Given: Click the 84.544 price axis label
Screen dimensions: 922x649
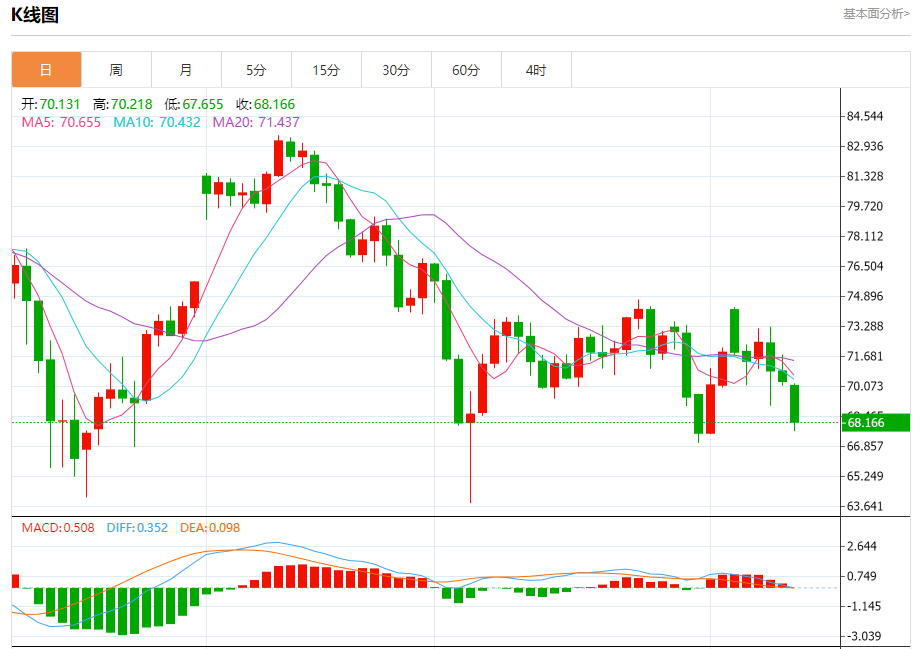Looking at the screenshot, I should click(x=865, y=116).
